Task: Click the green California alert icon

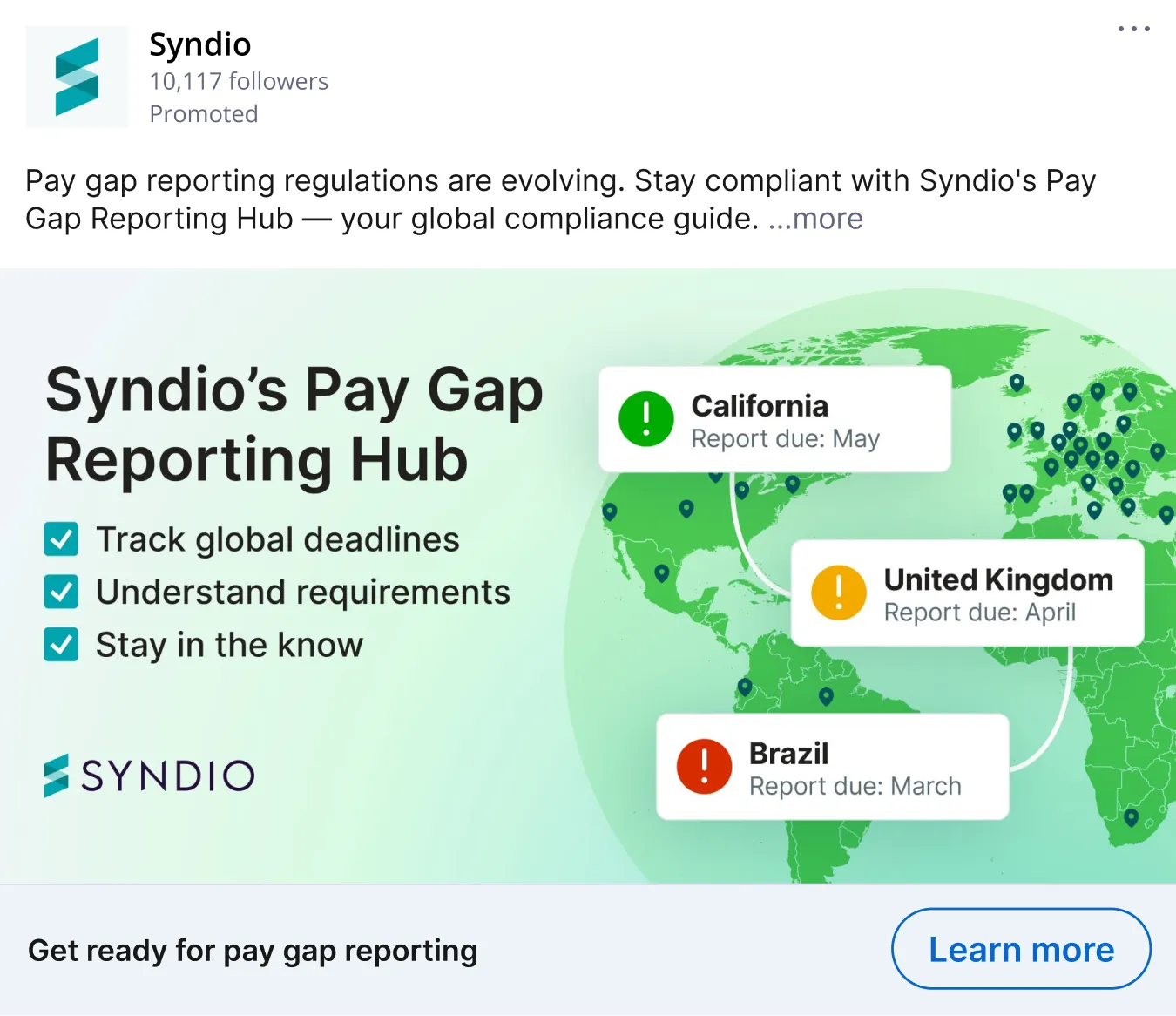Action: (645, 419)
